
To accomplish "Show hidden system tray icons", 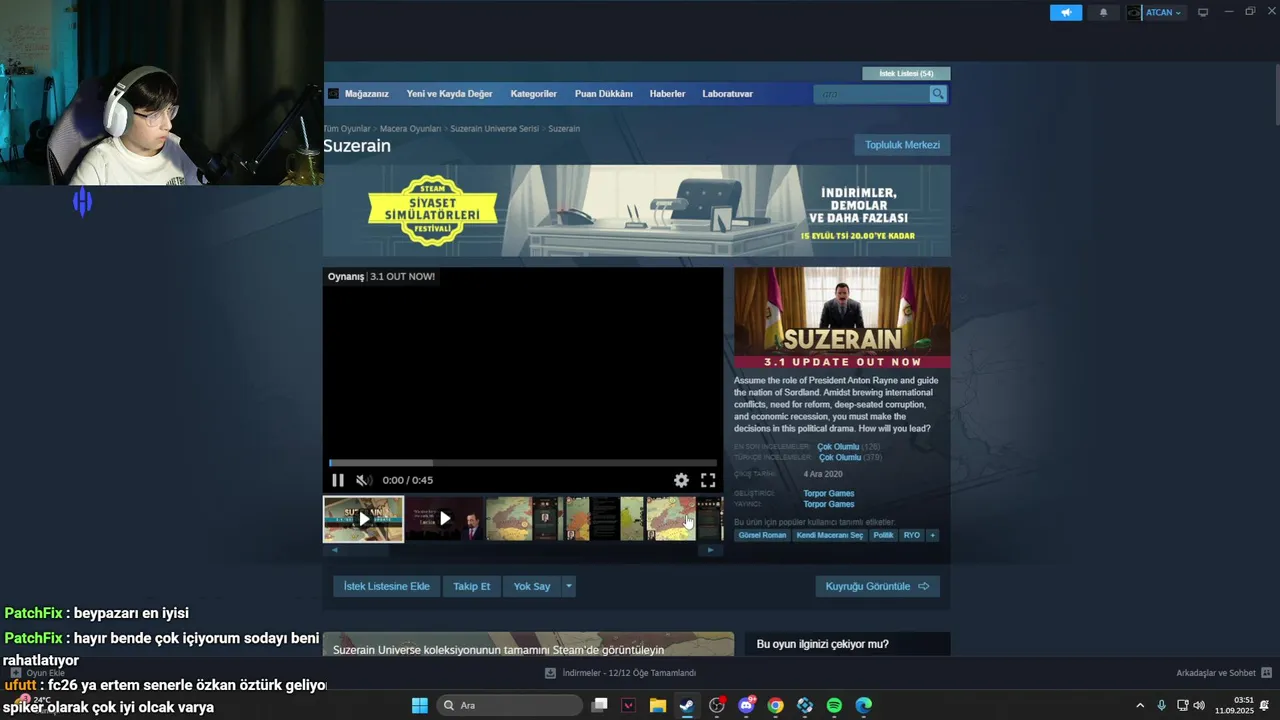I will pos(1140,705).
